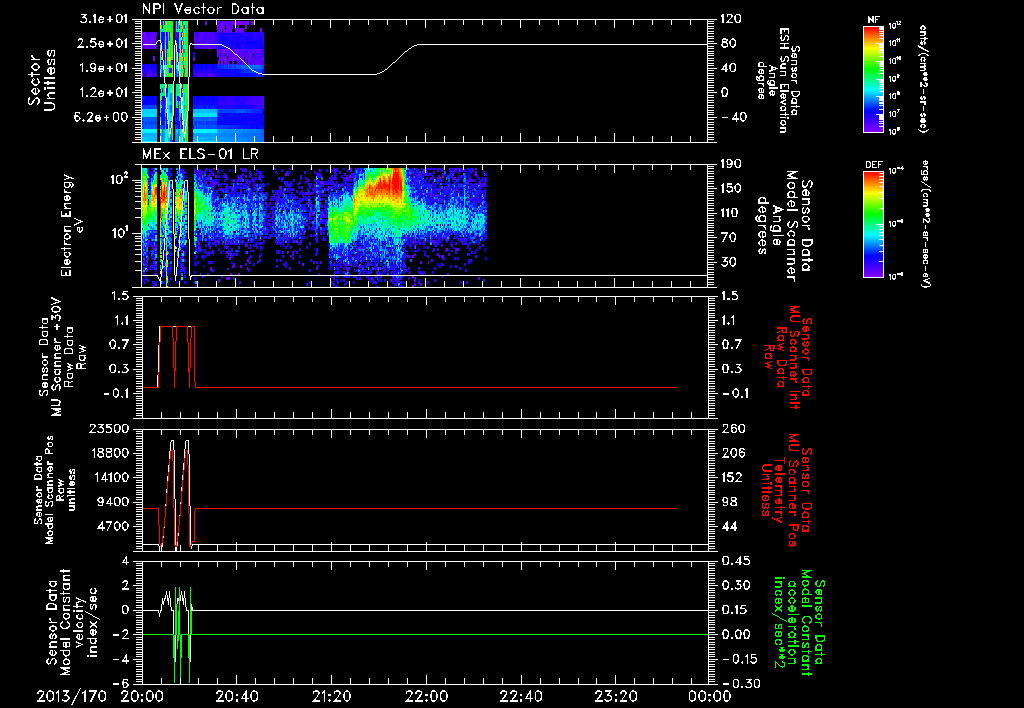Image resolution: width=1024 pixels, height=708 pixels.
Task: Click the '1.9e+01' sector tick value
Action: (104, 68)
